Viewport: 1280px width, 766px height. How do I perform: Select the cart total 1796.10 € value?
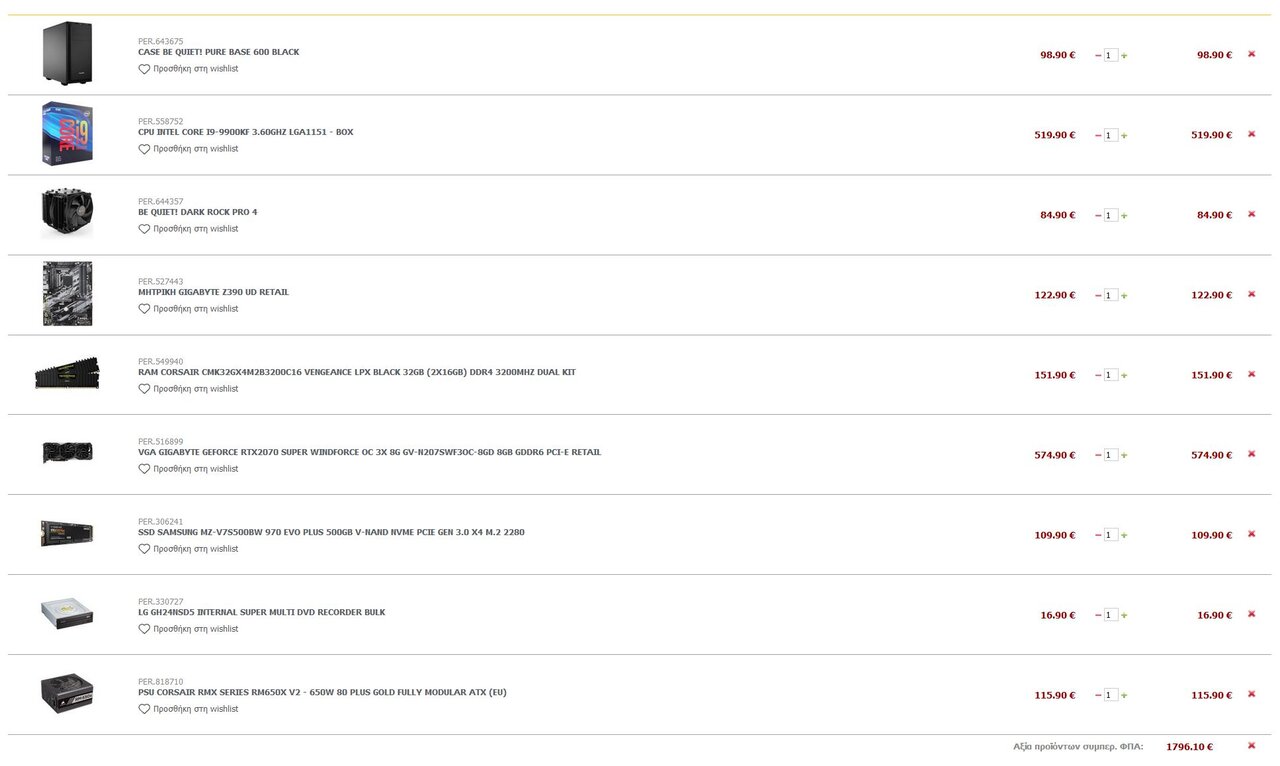pyautogui.click(x=1190, y=747)
